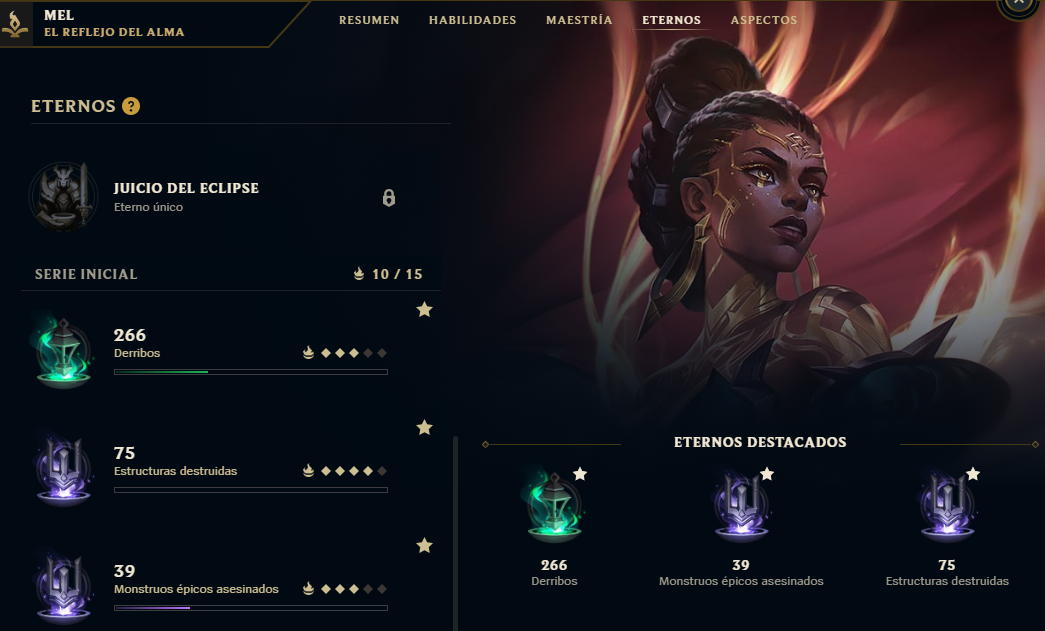1045x631 pixels.
Task: Switch to the Resumen tab
Action: coord(369,20)
